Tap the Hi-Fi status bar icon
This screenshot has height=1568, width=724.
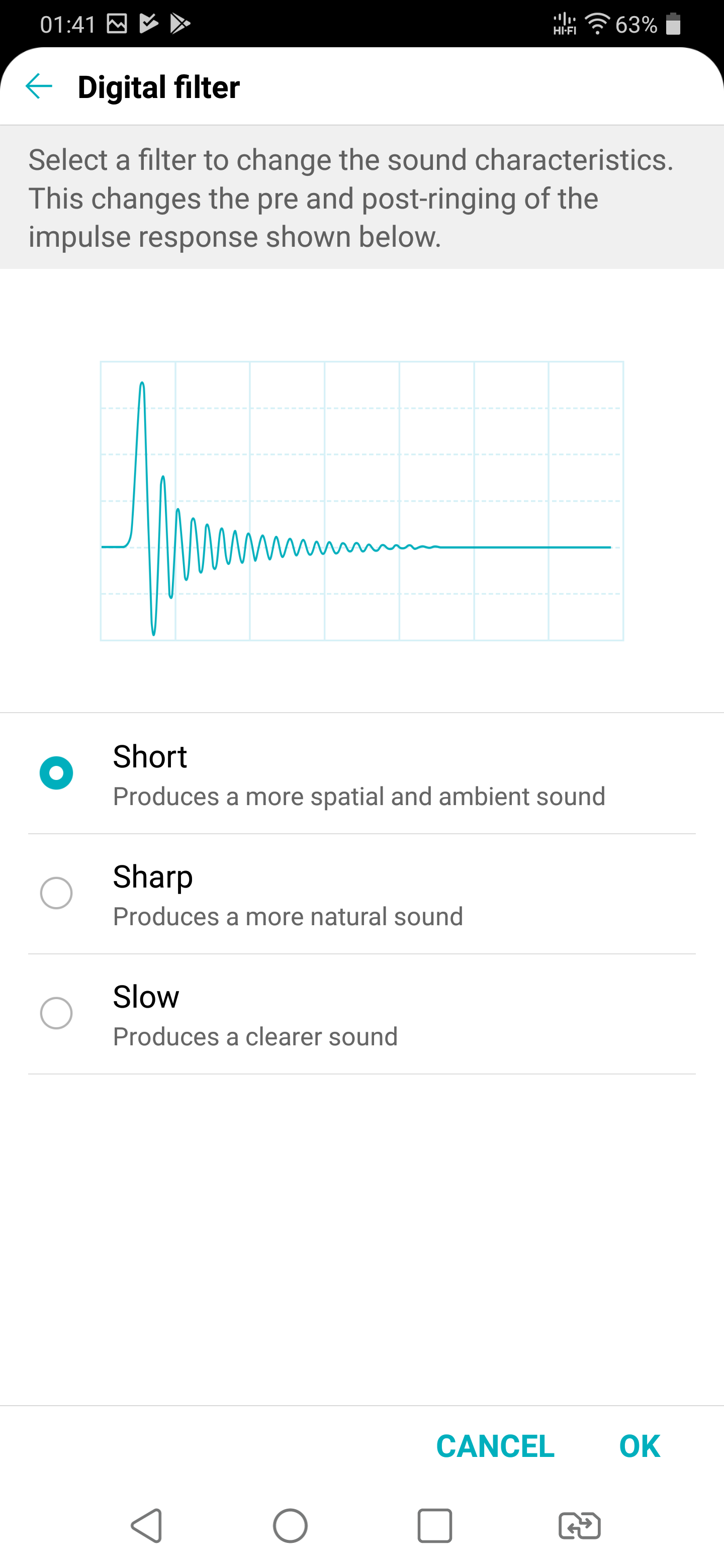pyautogui.click(x=565, y=24)
